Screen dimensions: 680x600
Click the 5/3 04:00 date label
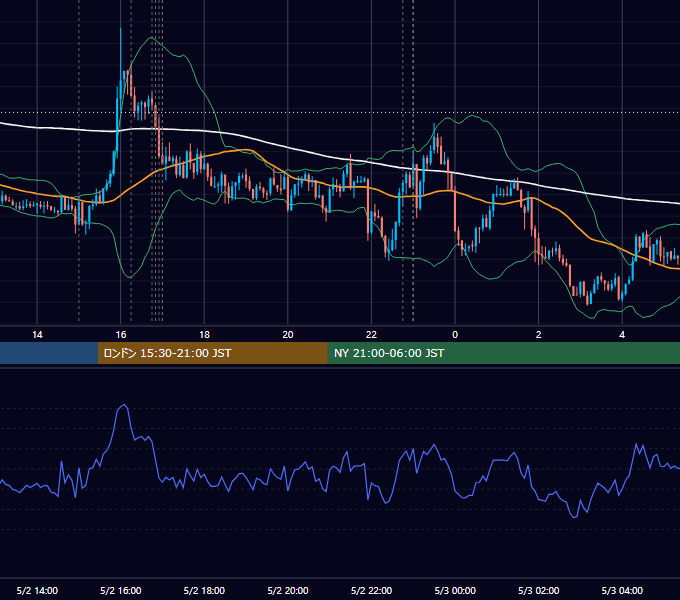(x=622, y=590)
